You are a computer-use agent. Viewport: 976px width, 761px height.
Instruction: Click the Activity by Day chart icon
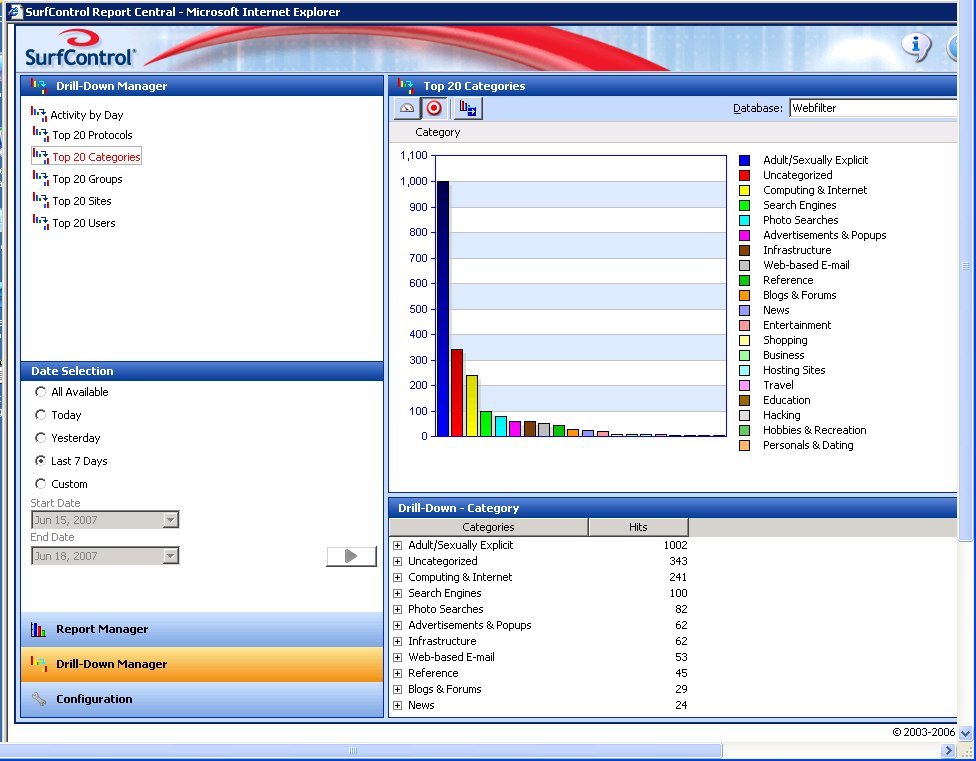click(39, 114)
